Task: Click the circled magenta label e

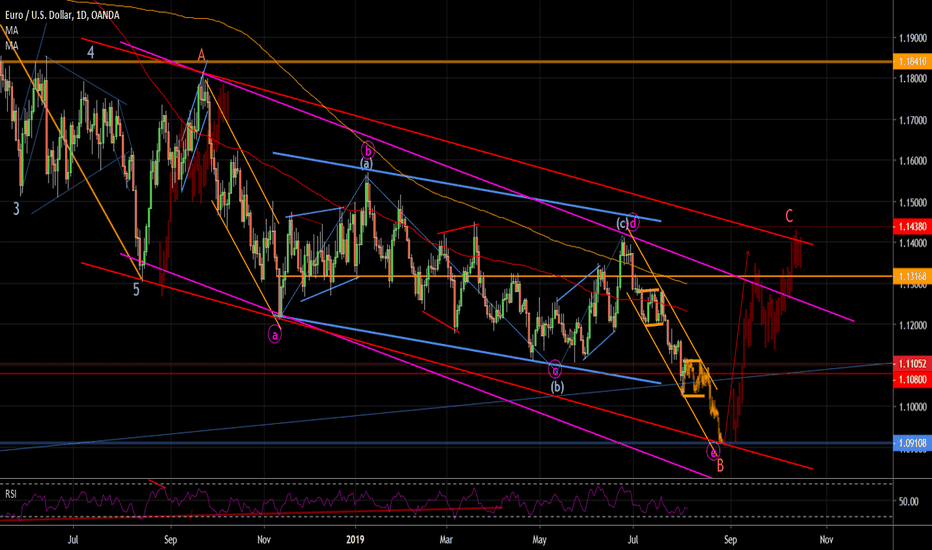Action: 713,452
